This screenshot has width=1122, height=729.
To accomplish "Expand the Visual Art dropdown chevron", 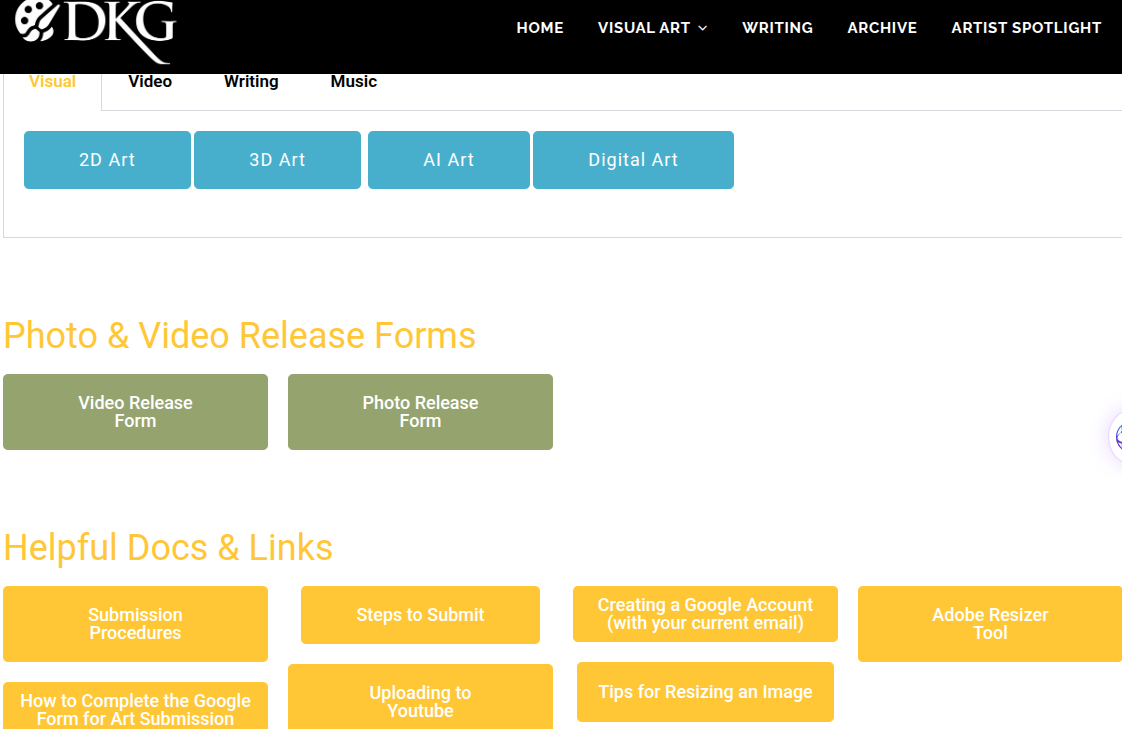I will (703, 28).
